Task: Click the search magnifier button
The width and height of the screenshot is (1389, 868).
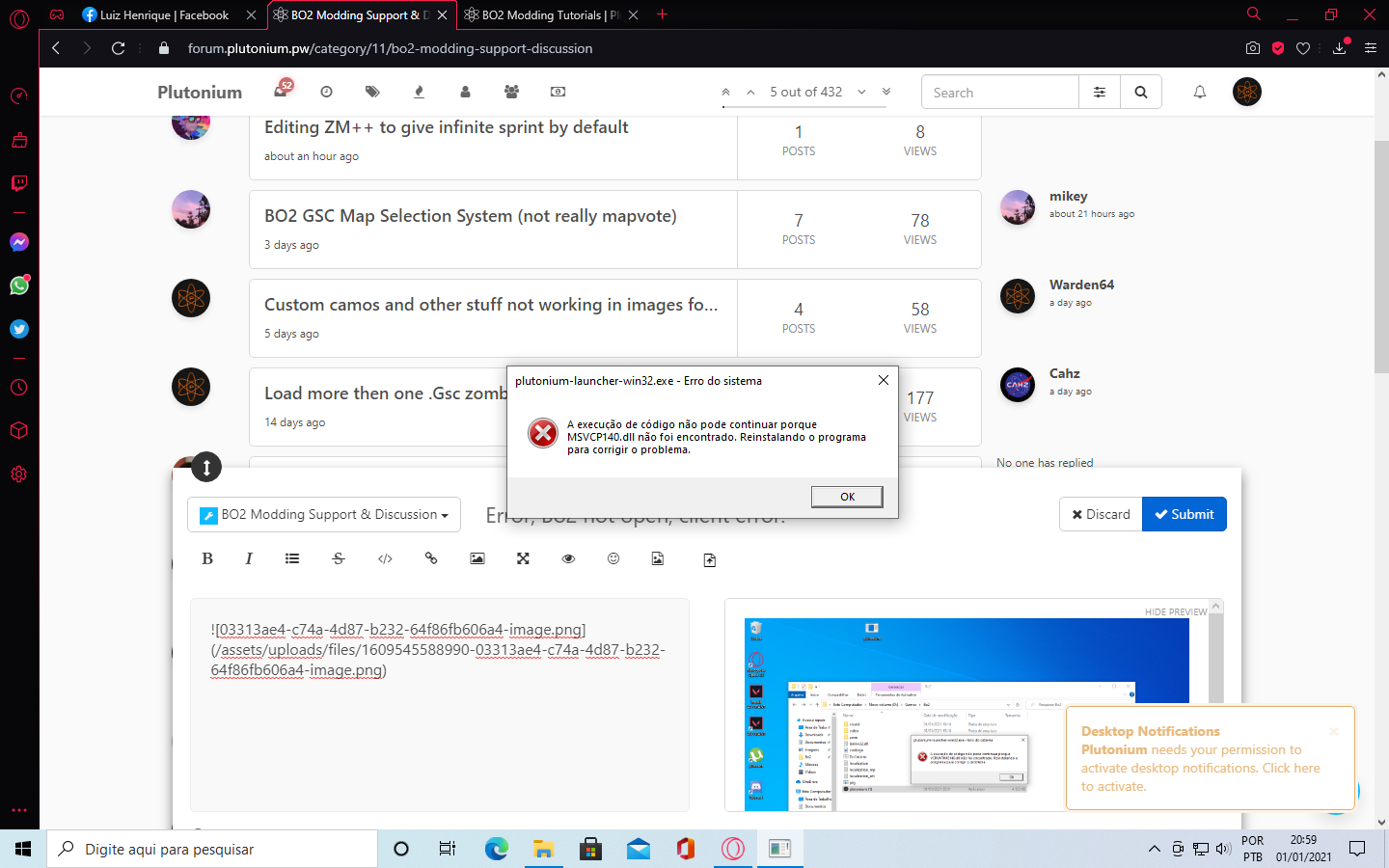Action: [1141, 93]
